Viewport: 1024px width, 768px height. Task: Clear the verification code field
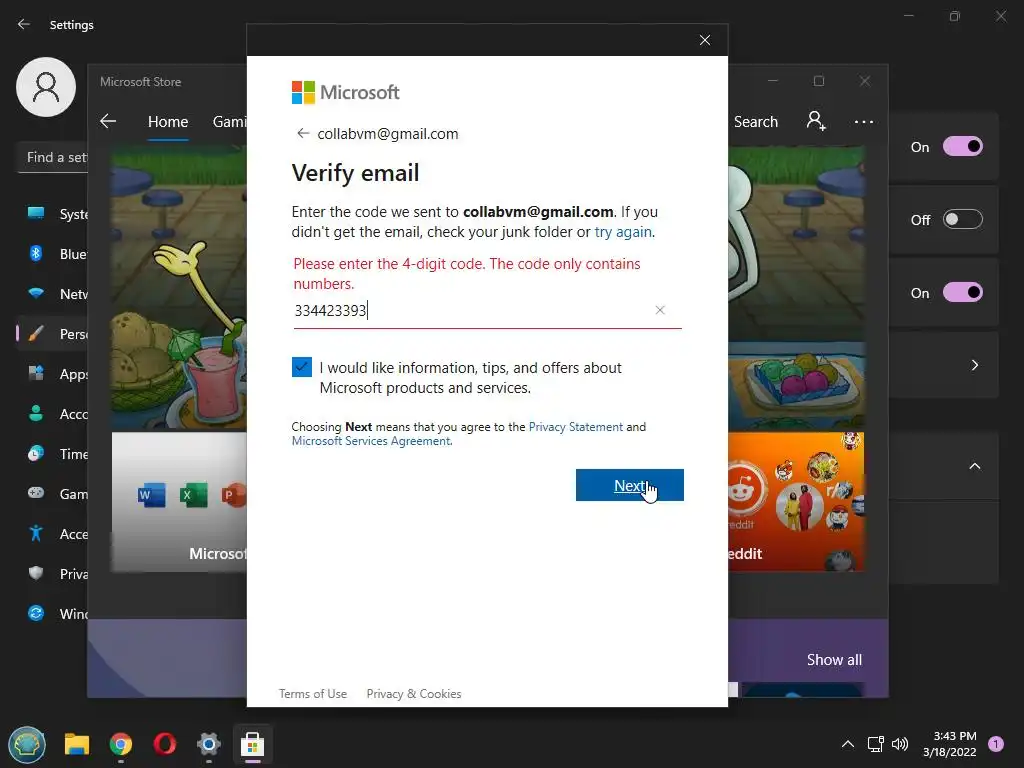pyautogui.click(x=660, y=310)
